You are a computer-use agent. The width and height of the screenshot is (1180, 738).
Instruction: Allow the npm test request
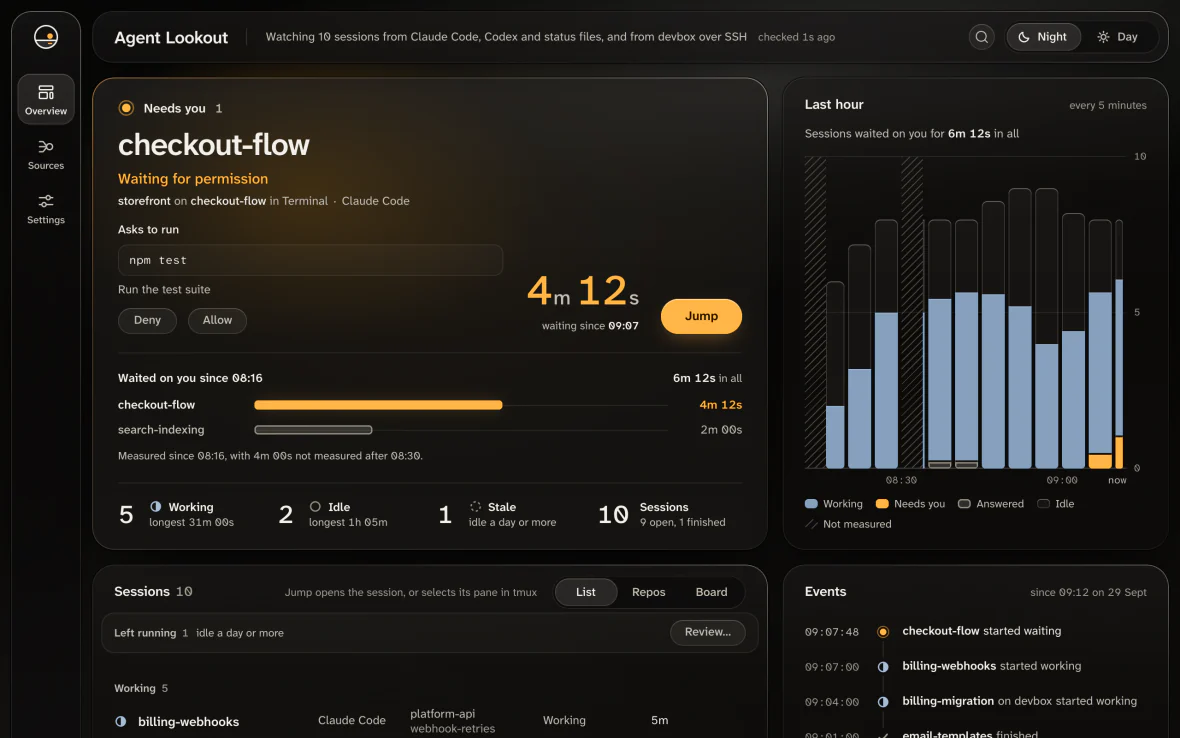point(217,320)
